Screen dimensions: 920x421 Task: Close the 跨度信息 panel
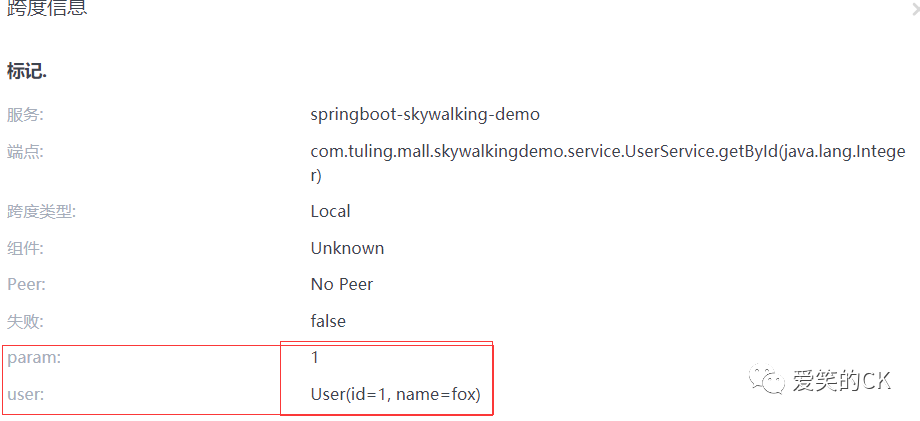(914, 11)
